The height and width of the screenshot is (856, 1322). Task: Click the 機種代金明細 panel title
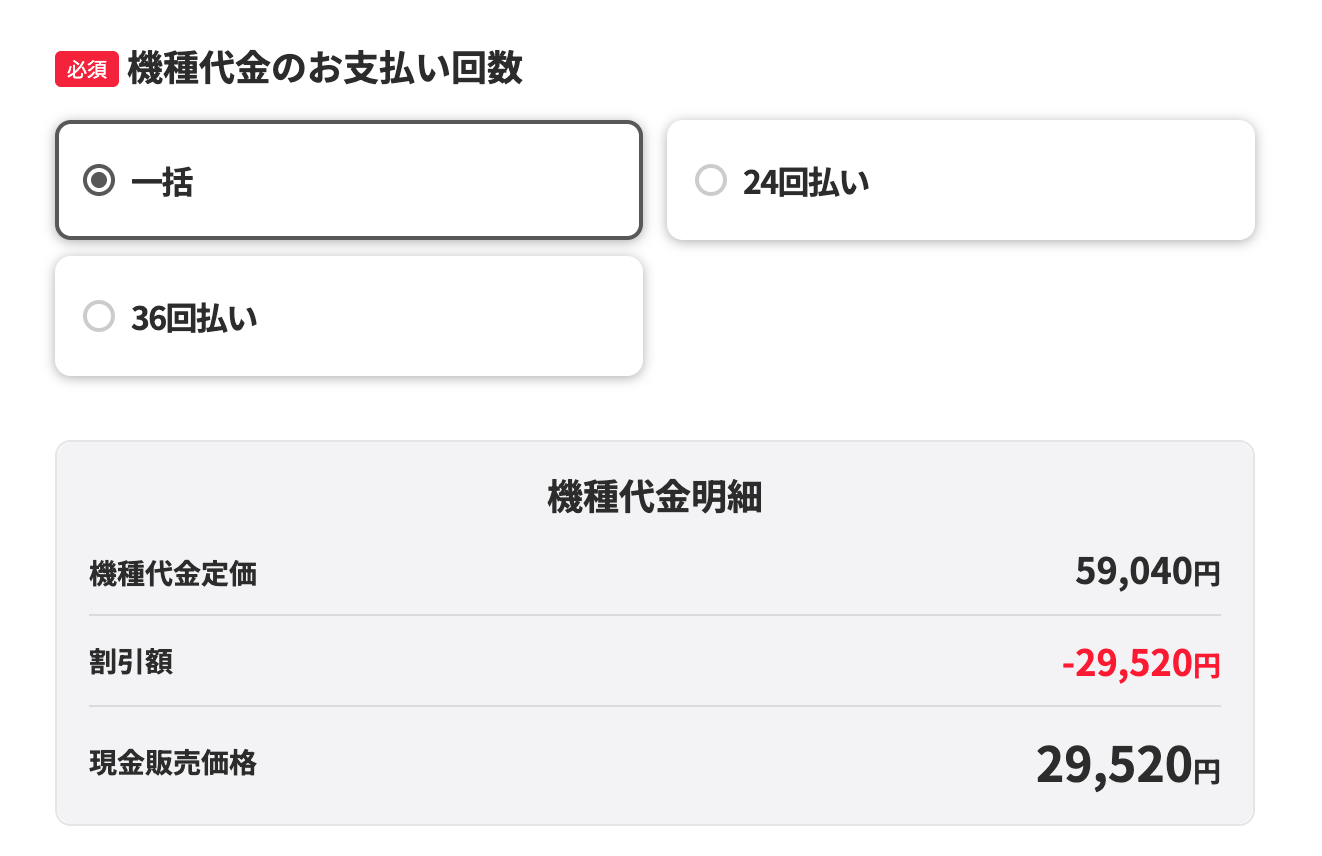[x=655, y=497]
